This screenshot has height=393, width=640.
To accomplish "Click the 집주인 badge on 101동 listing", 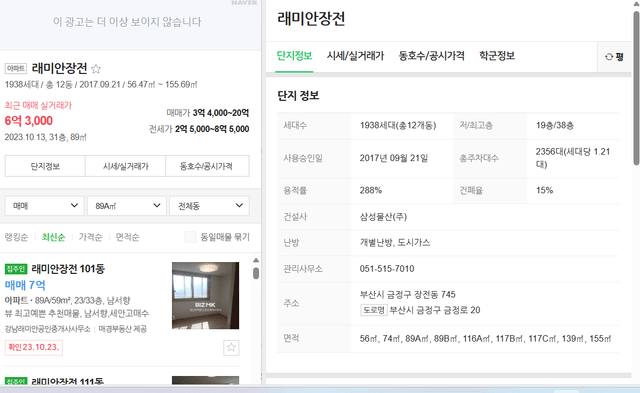I will click(16, 269).
